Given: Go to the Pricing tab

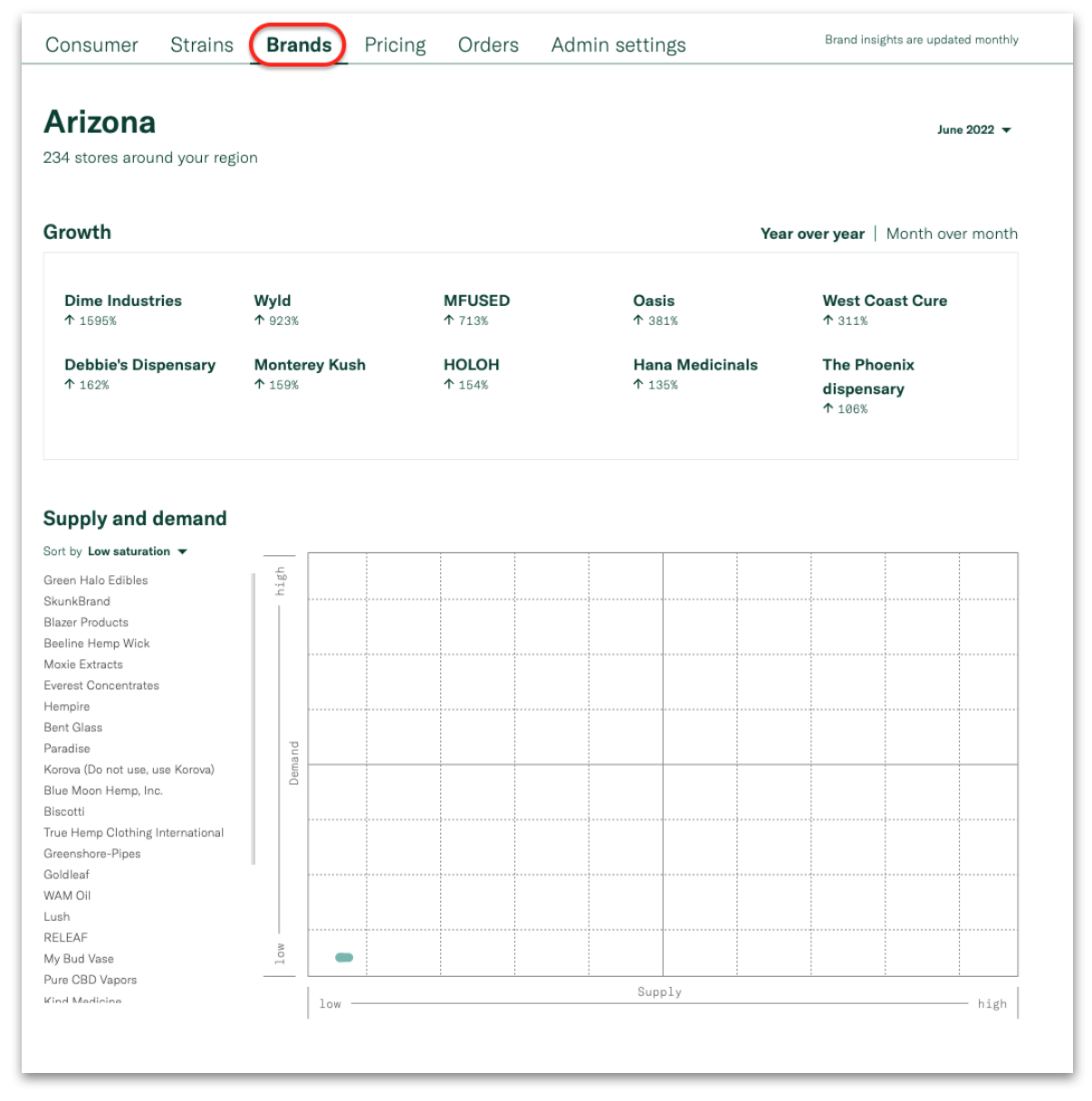Looking at the screenshot, I should 395,45.
